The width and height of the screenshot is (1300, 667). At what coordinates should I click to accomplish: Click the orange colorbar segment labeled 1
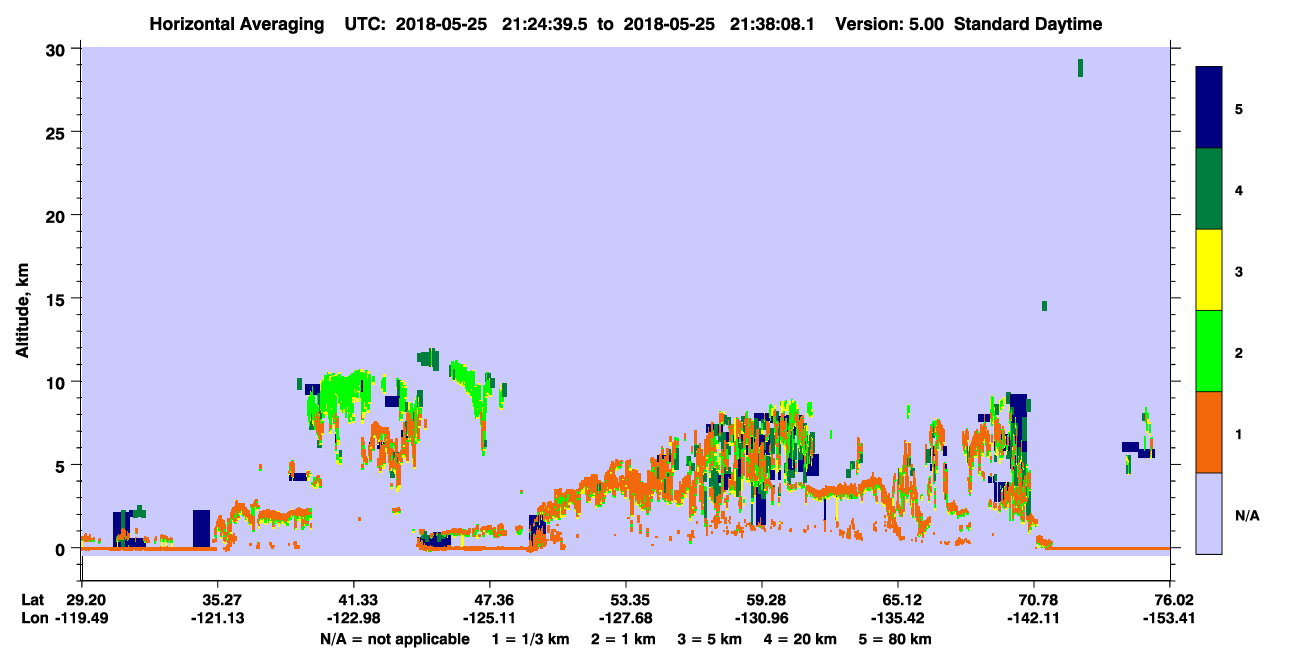[x=1209, y=432]
